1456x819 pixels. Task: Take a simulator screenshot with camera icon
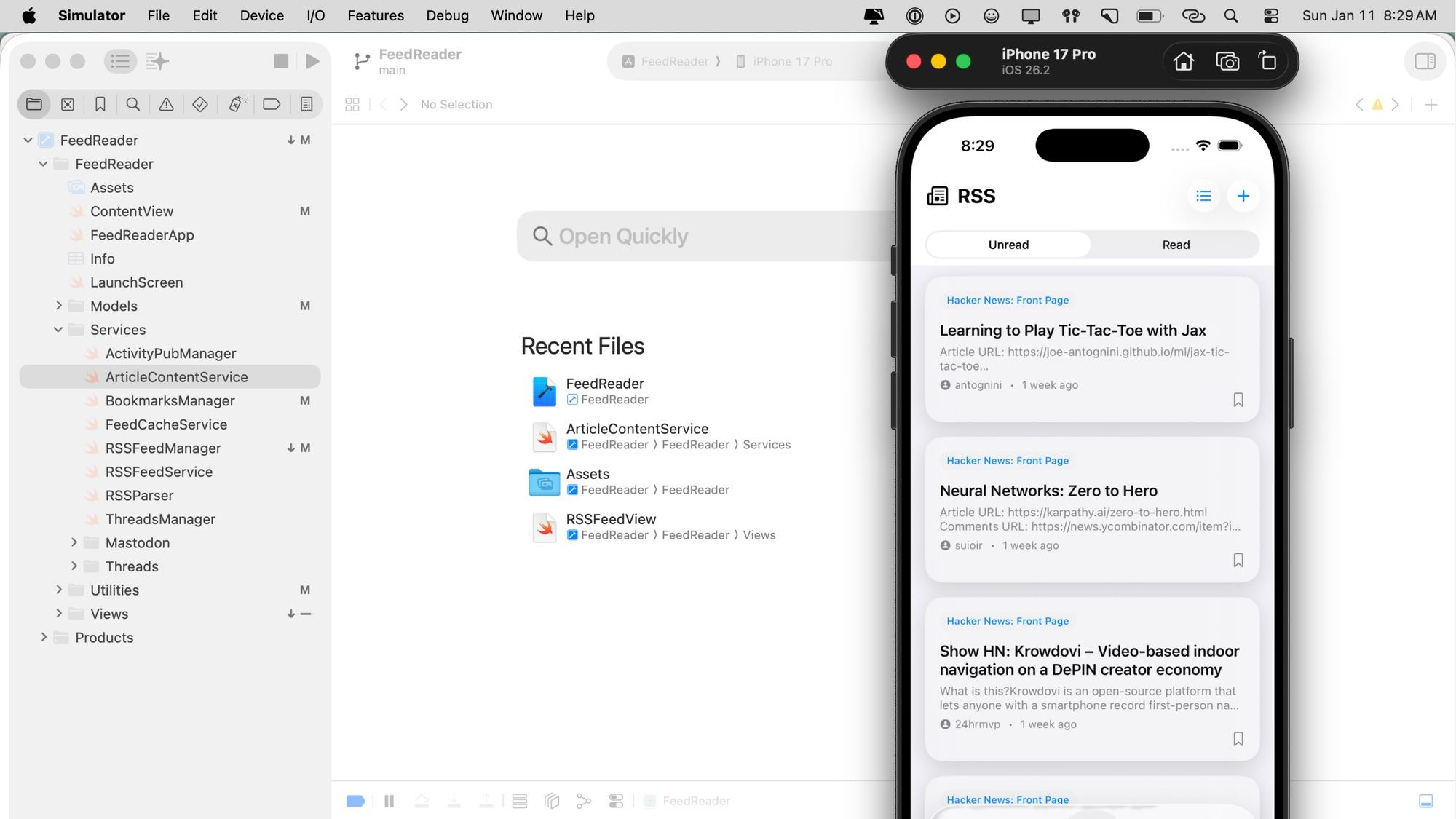click(1227, 61)
